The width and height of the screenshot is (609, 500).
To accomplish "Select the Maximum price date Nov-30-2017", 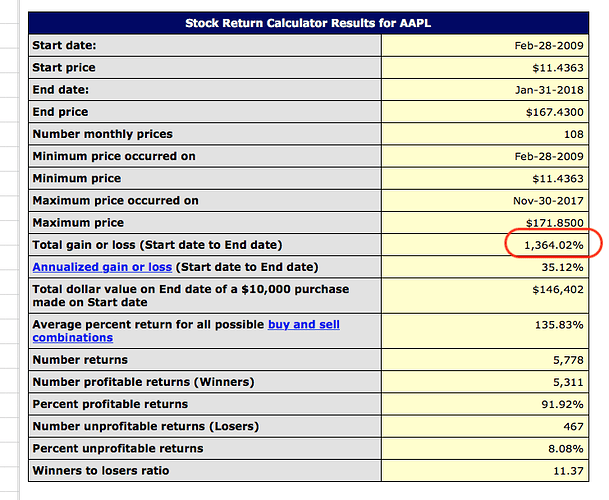I will tap(548, 201).
